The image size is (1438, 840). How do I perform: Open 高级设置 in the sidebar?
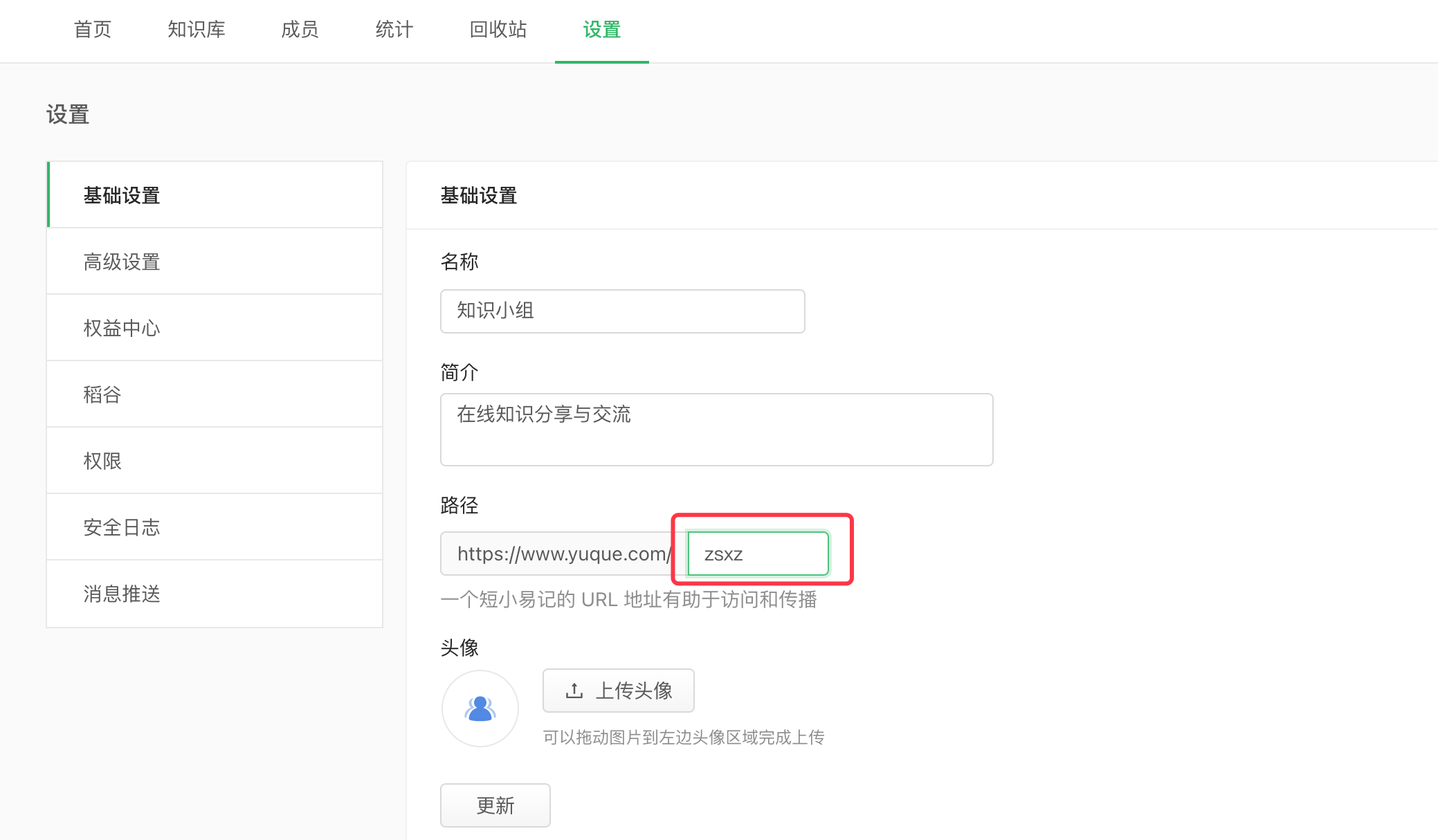(215, 262)
